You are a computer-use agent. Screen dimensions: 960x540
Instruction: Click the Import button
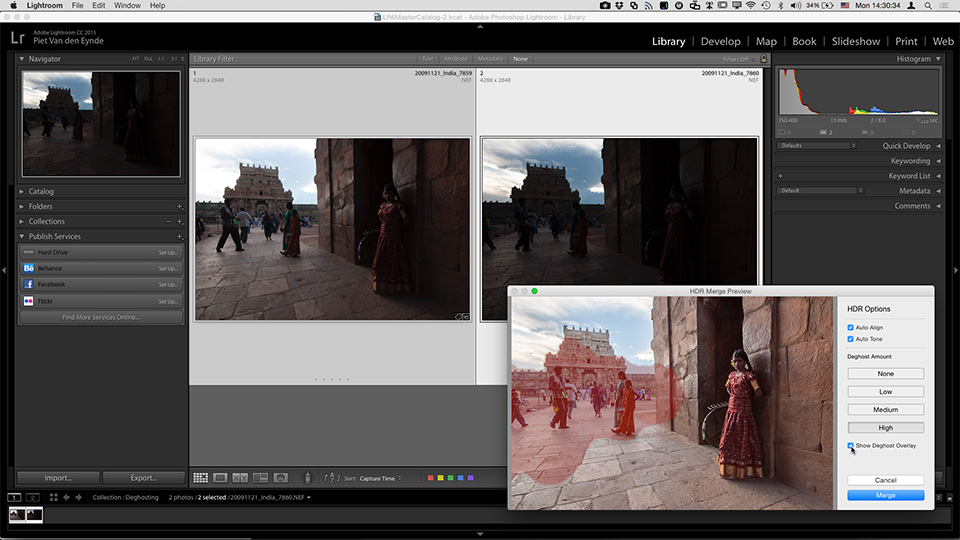point(58,478)
